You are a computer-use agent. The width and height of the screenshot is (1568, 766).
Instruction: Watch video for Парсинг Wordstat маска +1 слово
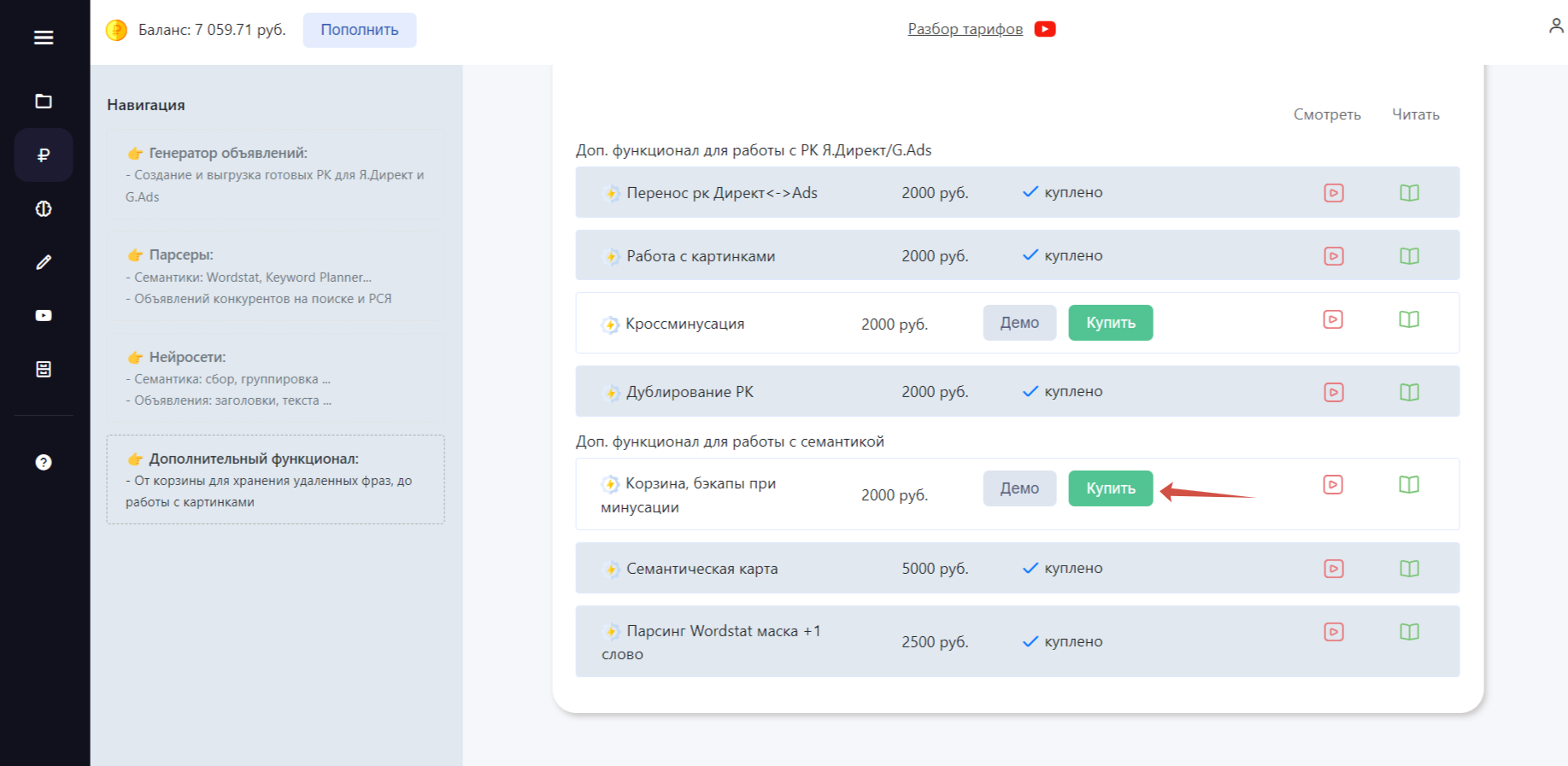point(1334,632)
